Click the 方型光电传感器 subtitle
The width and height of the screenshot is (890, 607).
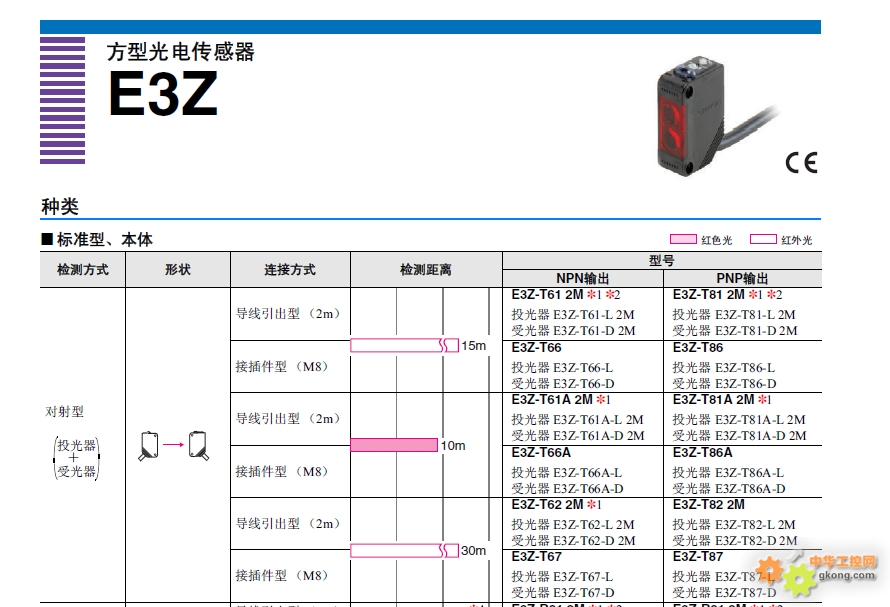tap(180, 52)
